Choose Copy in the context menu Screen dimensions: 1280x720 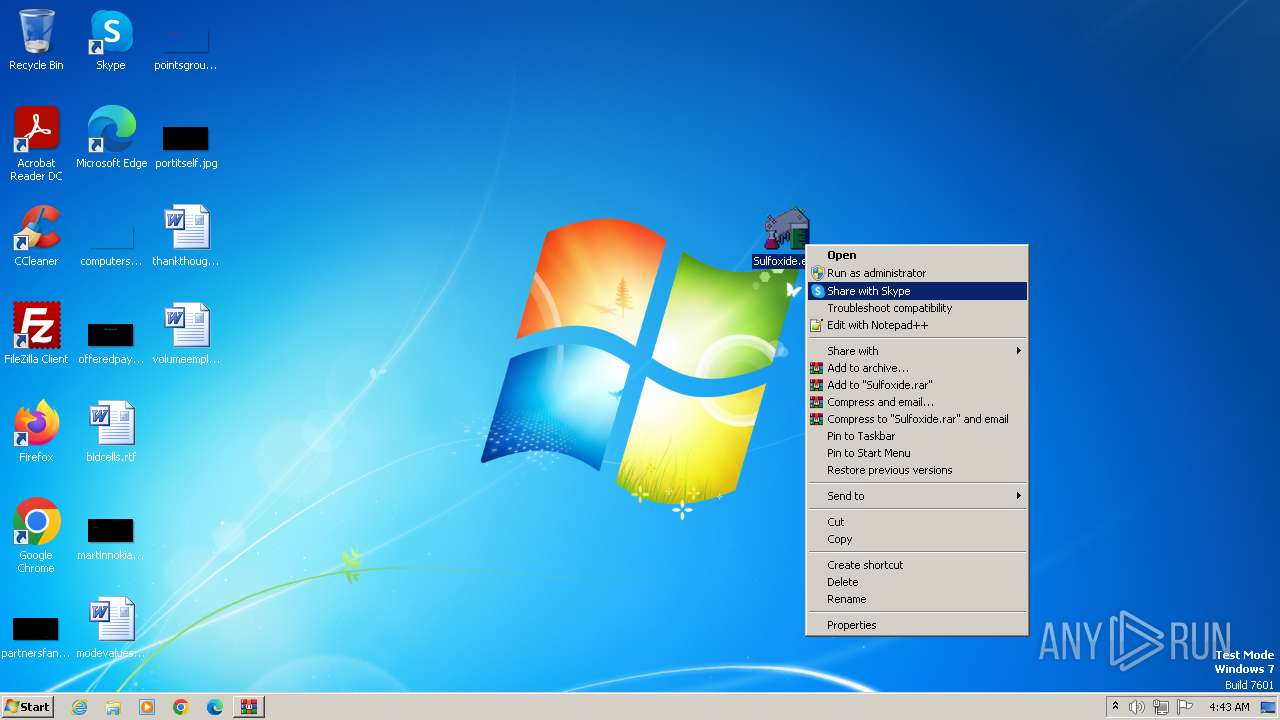click(x=917, y=539)
